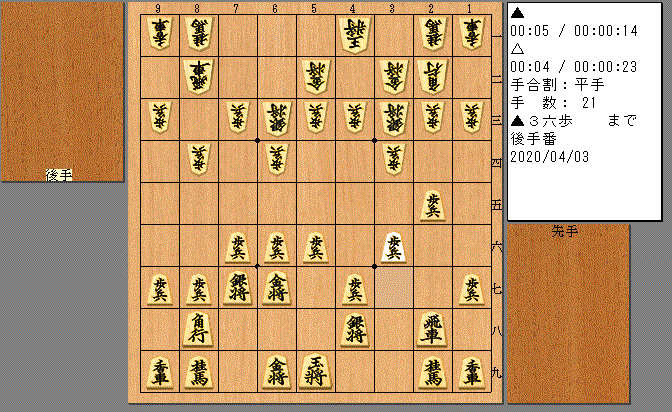The image size is (672, 412).
Task: Click the date 2020/04/03
Action: (x=550, y=157)
